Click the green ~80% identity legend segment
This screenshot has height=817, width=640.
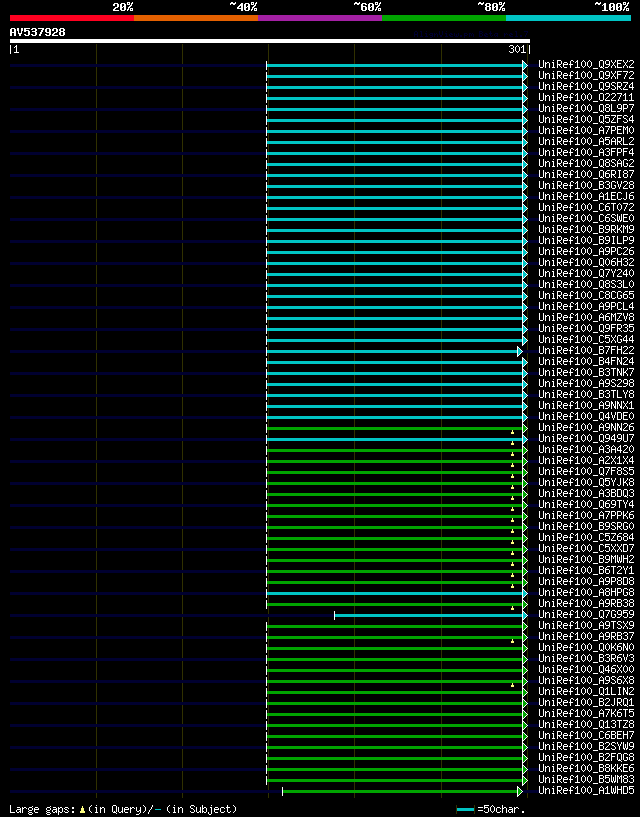tap(444, 18)
